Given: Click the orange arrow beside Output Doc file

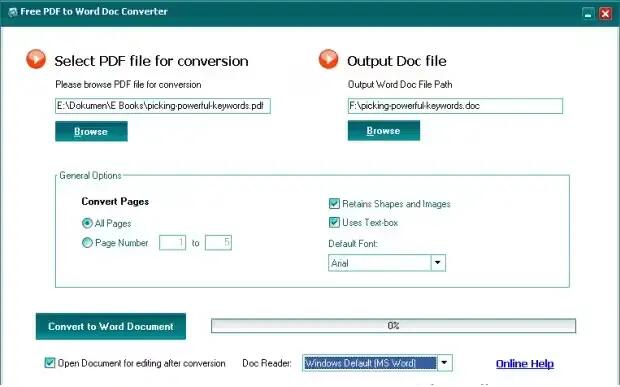Looking at the screenshot, I should pos(329,59).
